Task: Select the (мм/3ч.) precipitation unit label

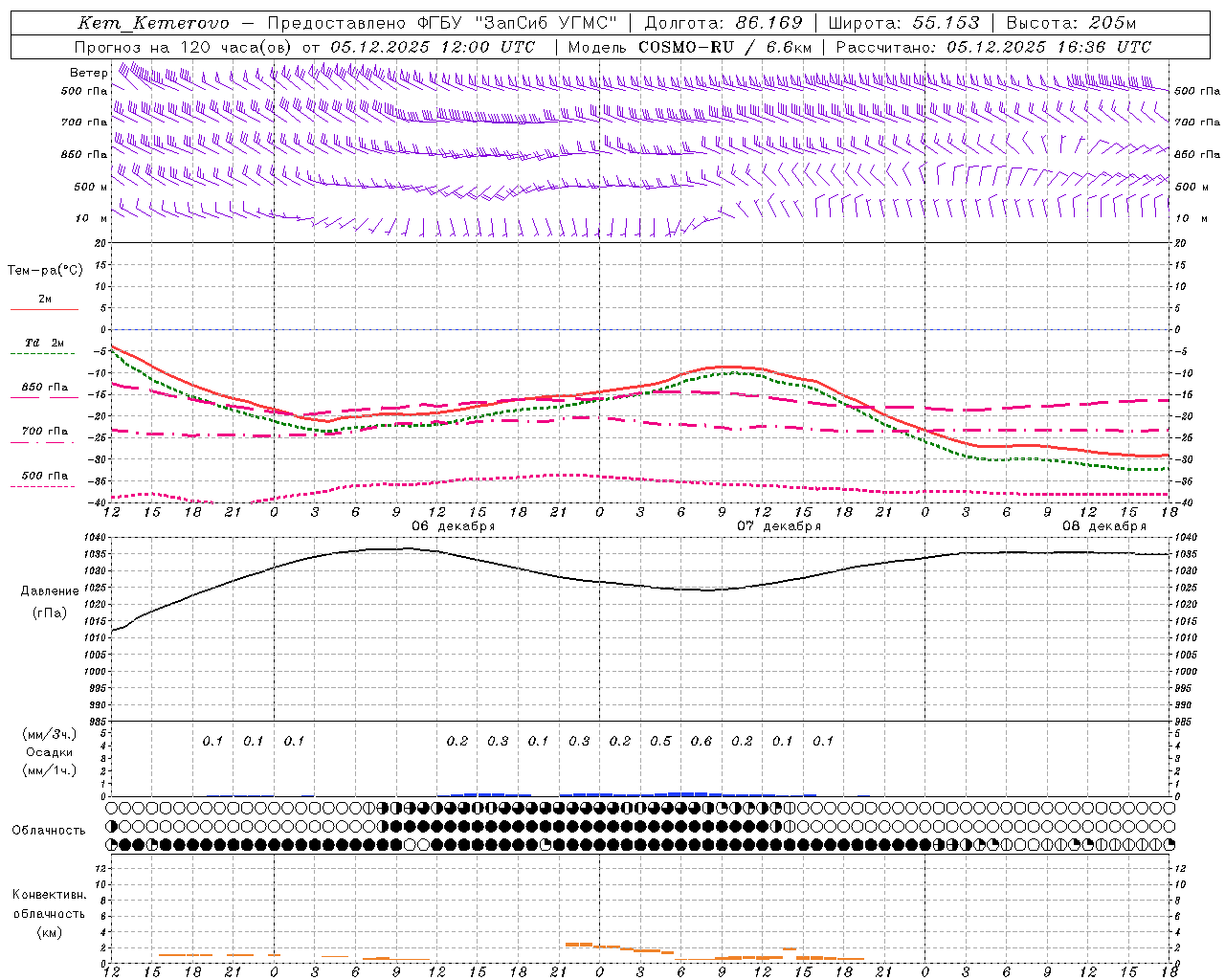Action: click(x=50, y=734)
